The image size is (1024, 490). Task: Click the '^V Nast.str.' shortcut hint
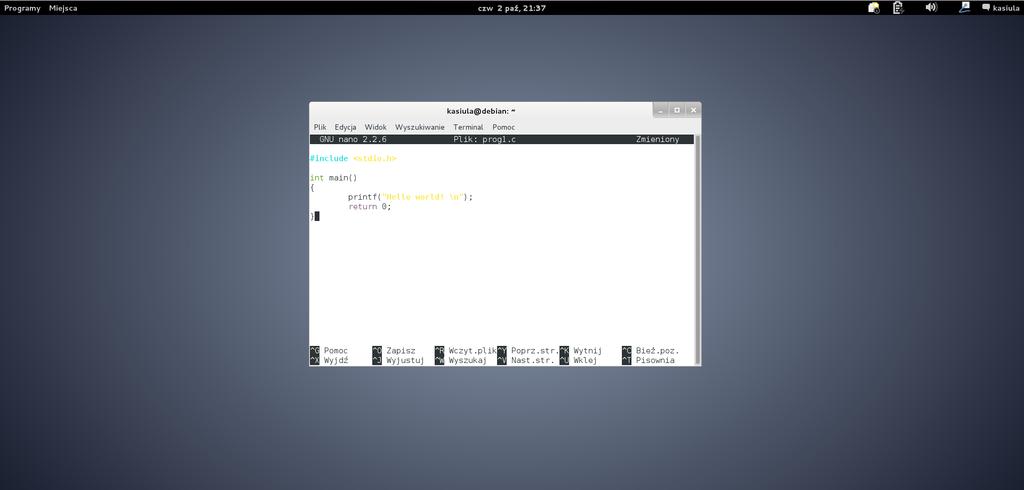tap(526, 361)
